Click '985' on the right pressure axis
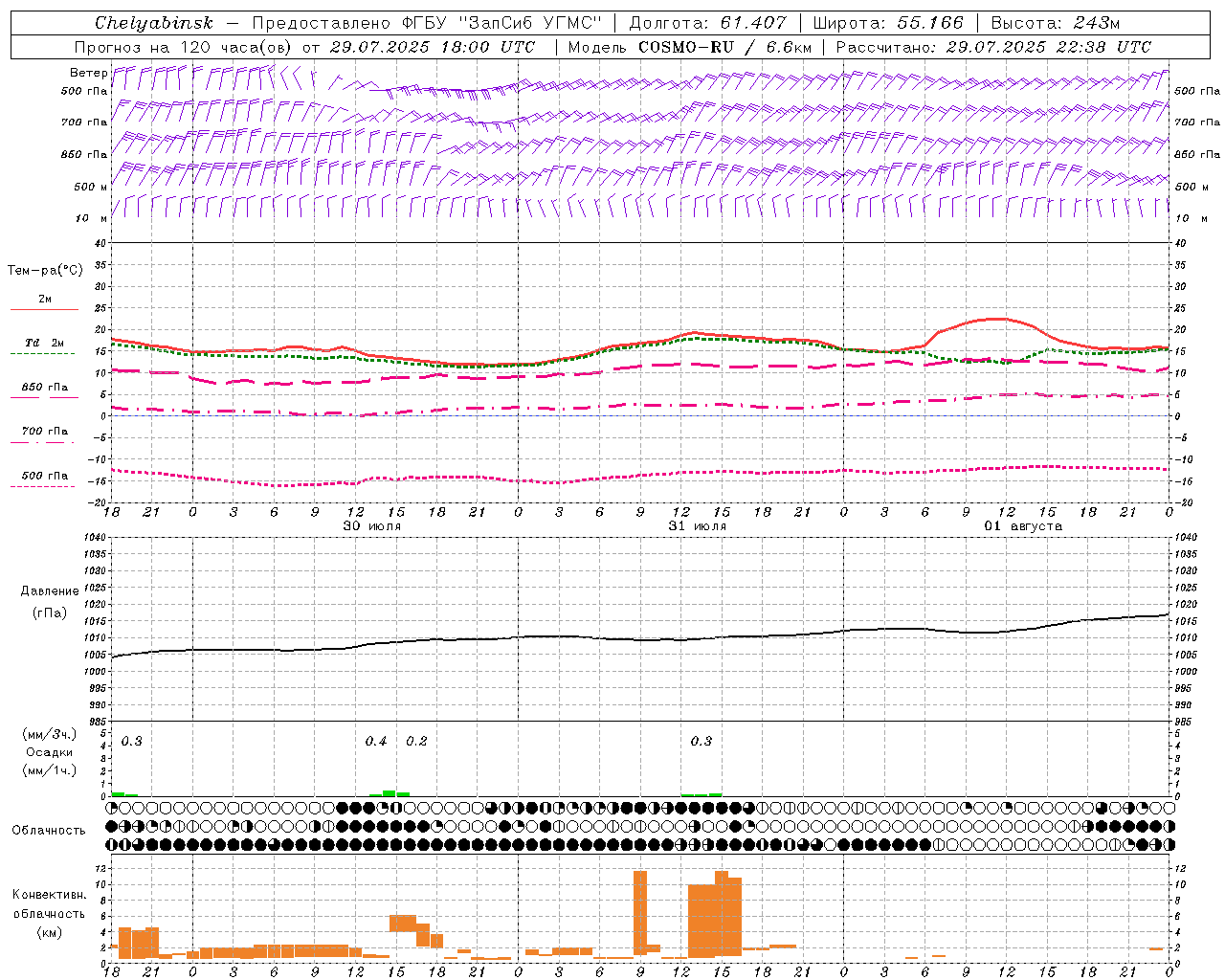The height and width of the screenshot is (980, 1225). (x=1185, y=722)
